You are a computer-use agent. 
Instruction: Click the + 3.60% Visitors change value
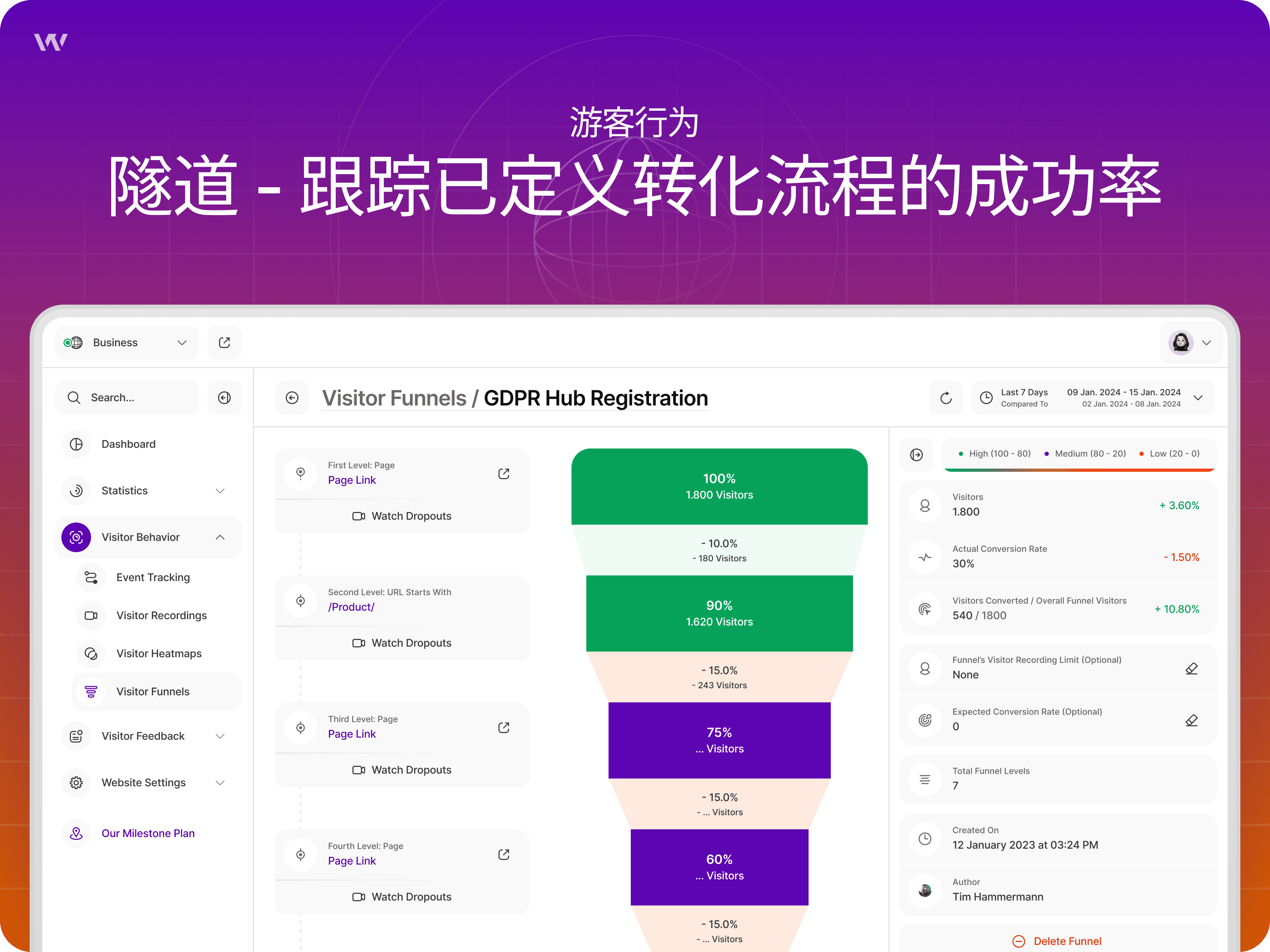tap(1179, 506)
